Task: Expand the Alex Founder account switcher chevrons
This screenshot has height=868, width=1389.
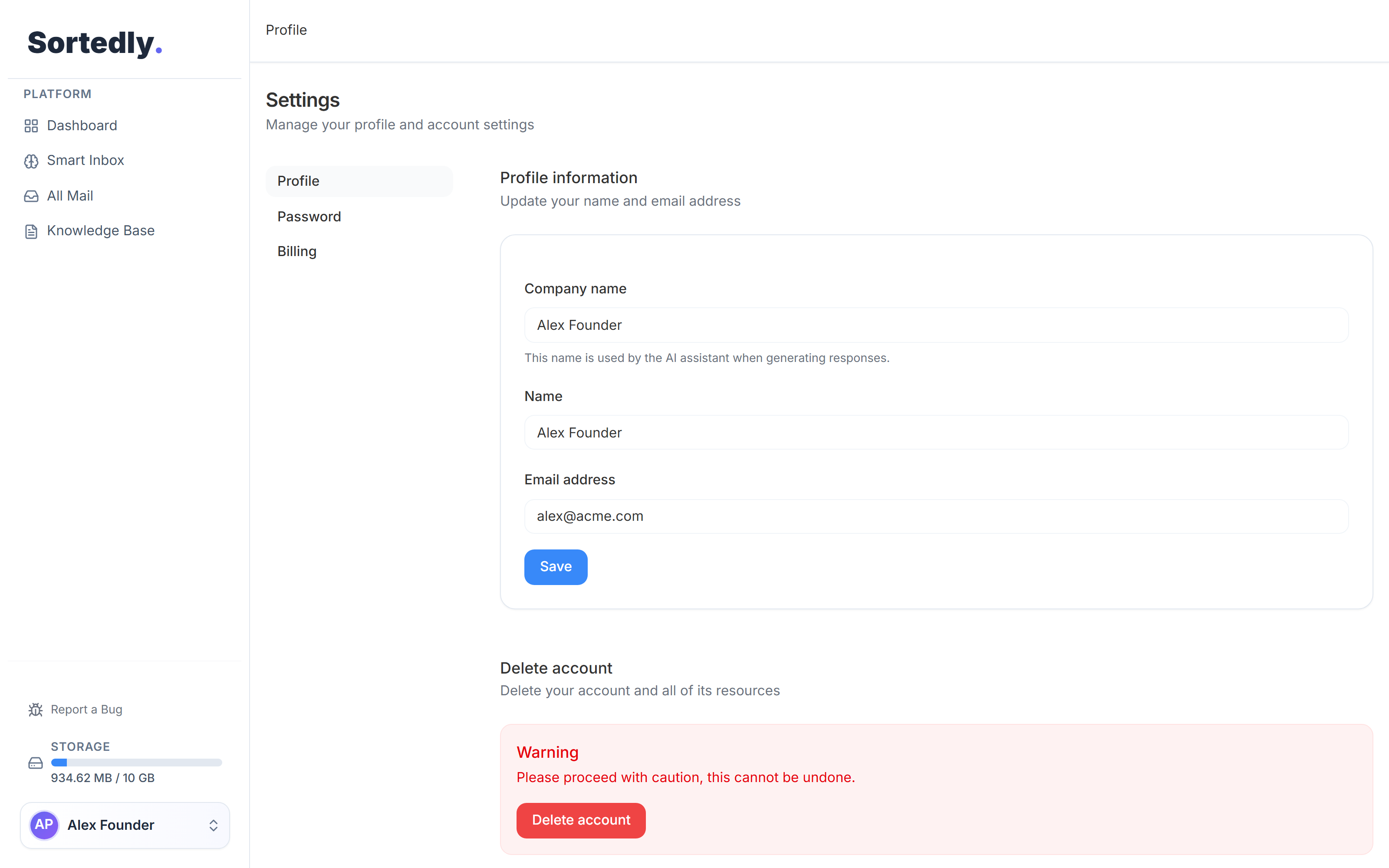Action: coord(213,825)
